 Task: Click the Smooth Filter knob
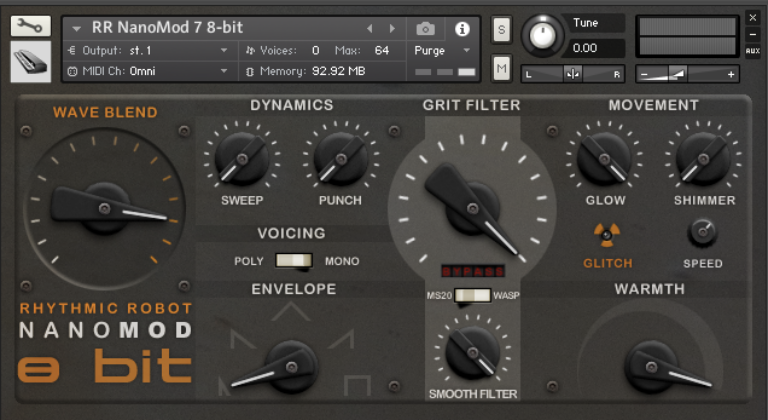click(x=472, y=352)
